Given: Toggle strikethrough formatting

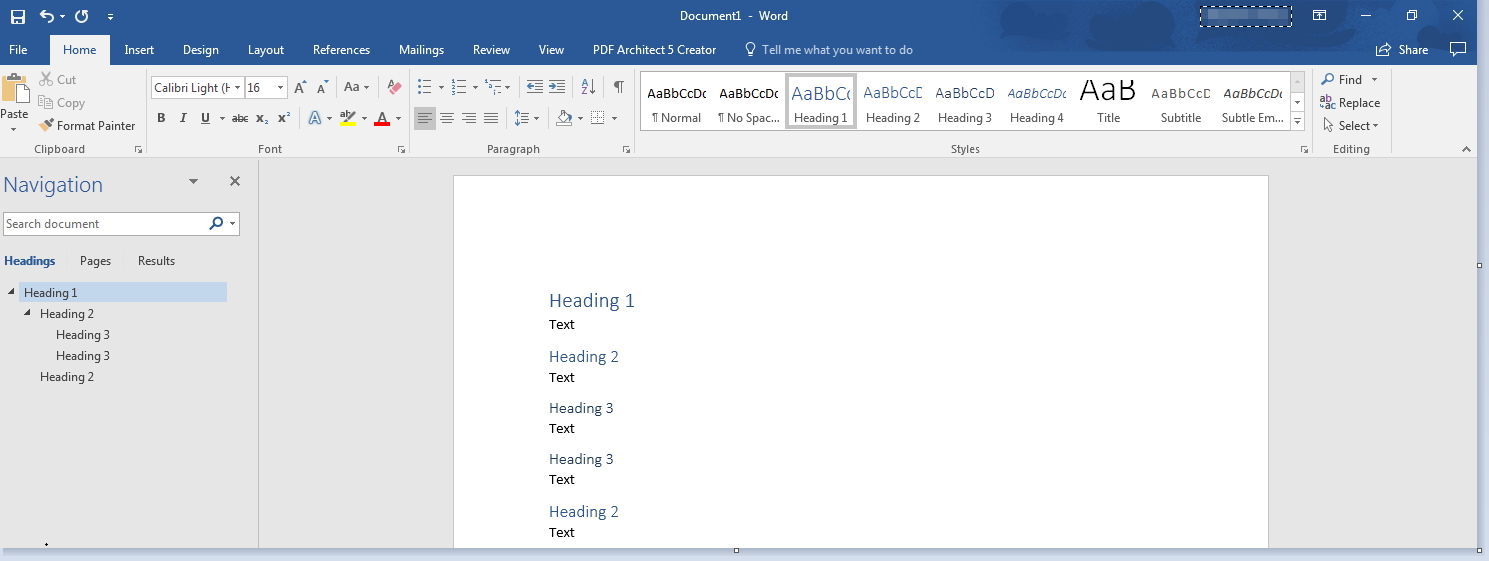Looking at the screenshot, I should click(x=240, y=118).
